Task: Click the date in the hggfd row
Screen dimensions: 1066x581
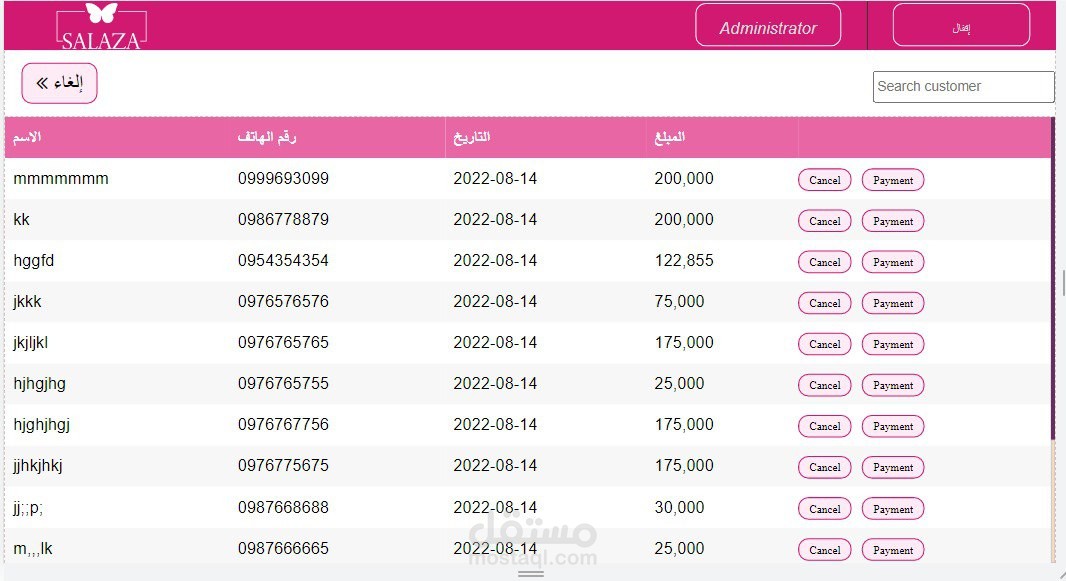Action: (x=495, y=260)
